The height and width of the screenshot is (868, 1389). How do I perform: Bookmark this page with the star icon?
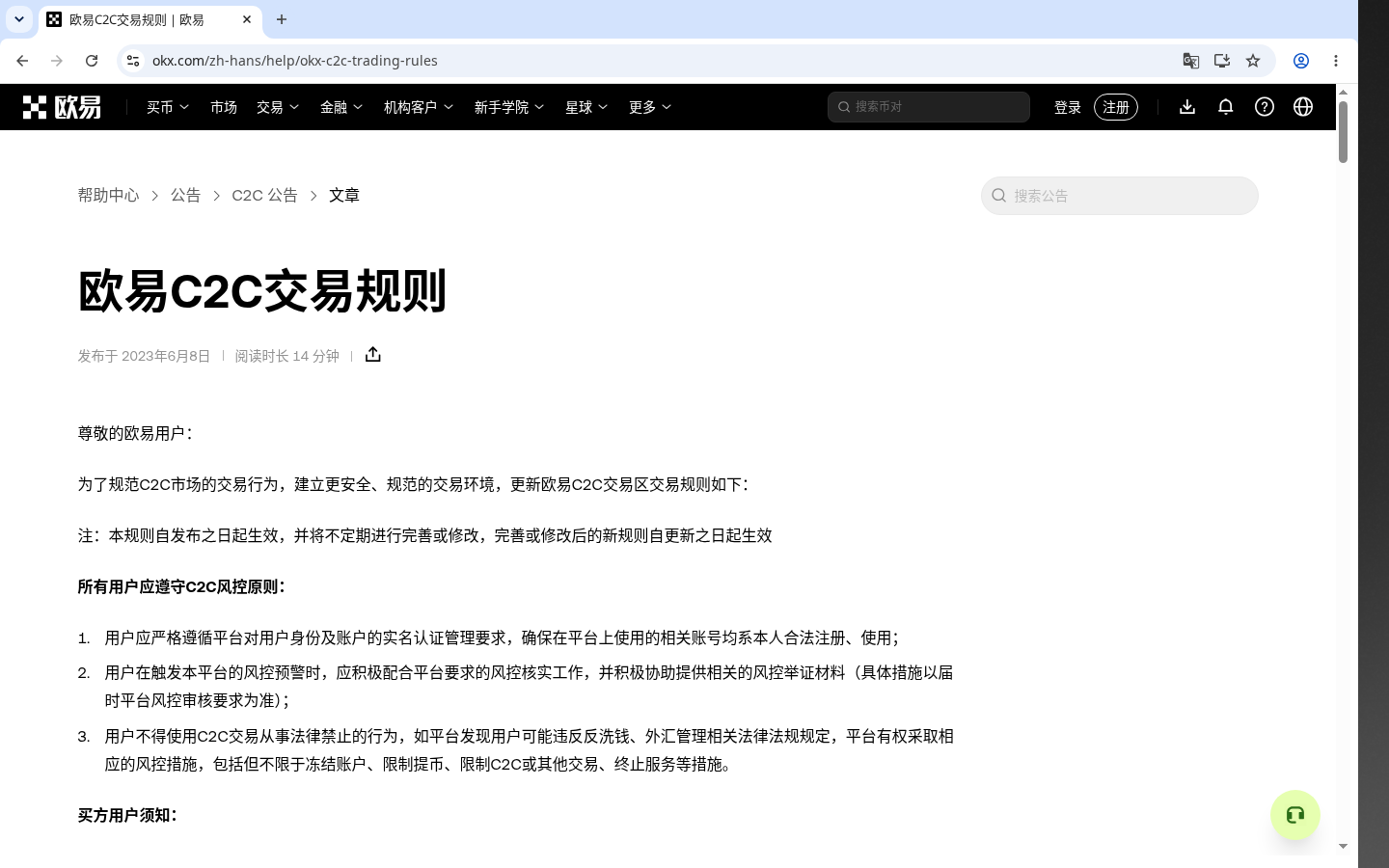click(x=1253, y=61)
